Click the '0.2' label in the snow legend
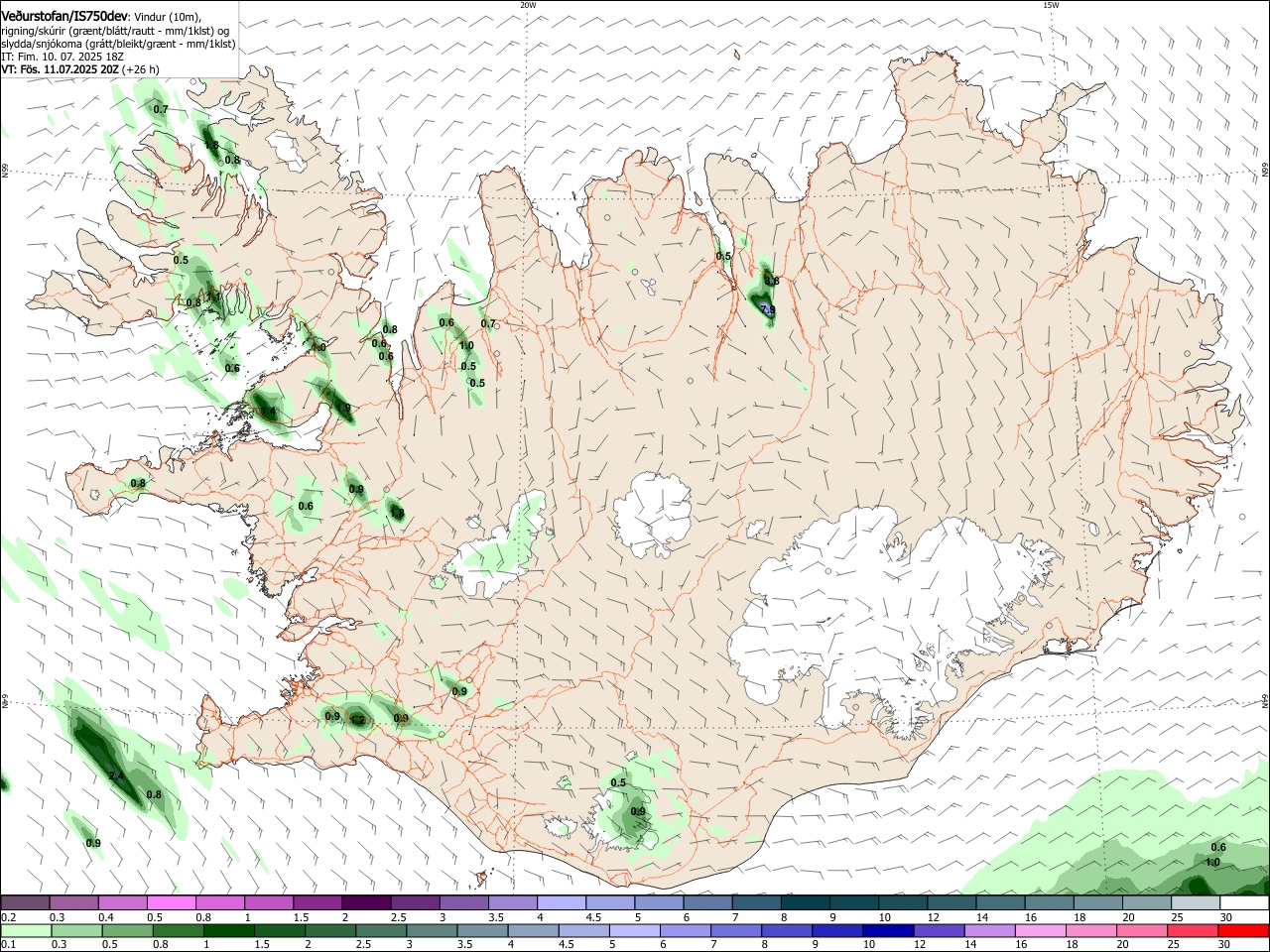The height and width of the screenshot is (952, 1270). [9, 917]
